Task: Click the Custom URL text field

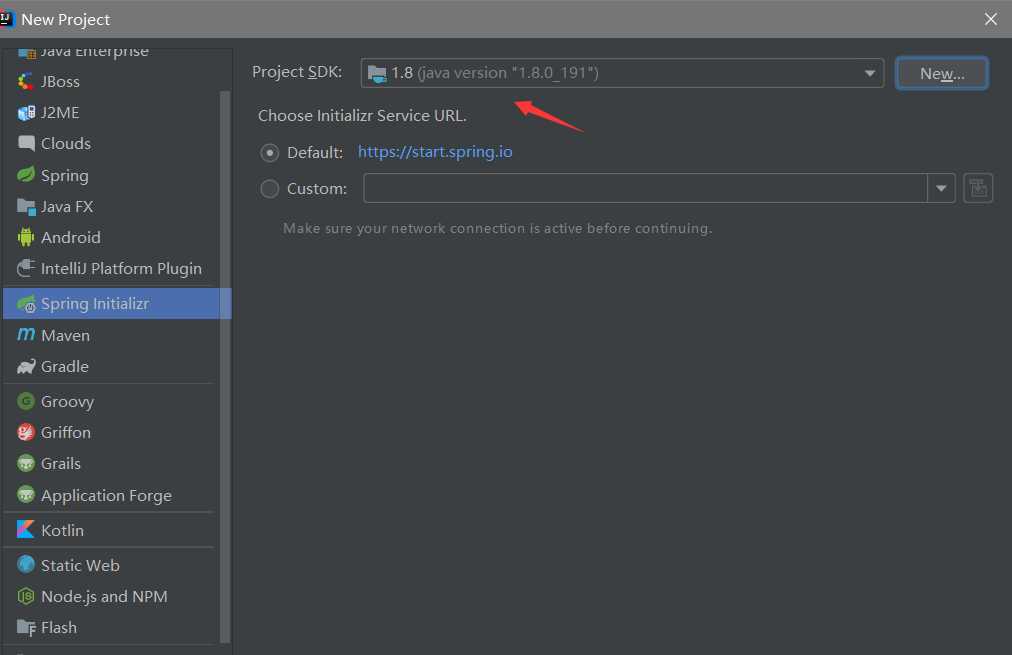Action: coord(645,188)
